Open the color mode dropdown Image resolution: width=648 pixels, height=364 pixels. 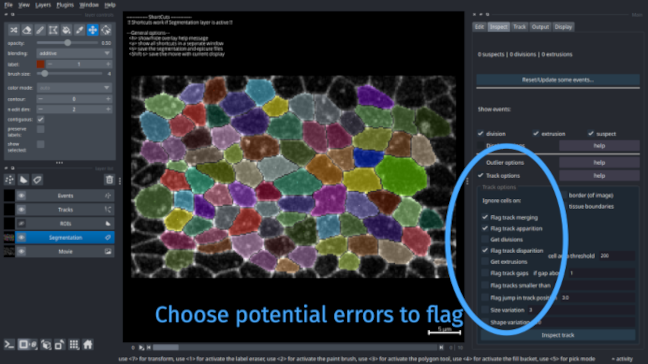pos(74,88)
